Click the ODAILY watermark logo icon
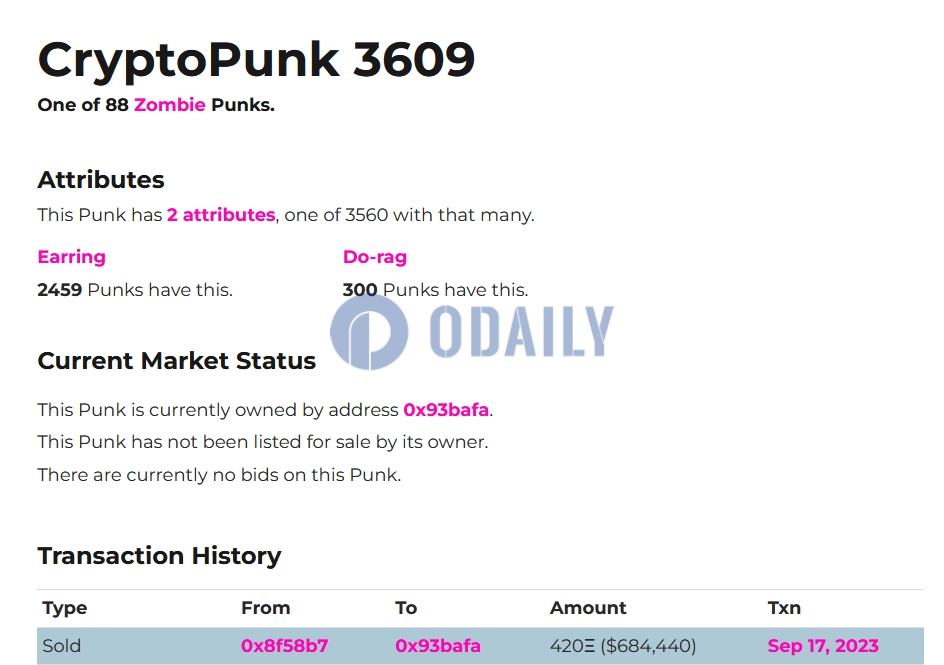944x665 pixels. click(x=369, y=332)
